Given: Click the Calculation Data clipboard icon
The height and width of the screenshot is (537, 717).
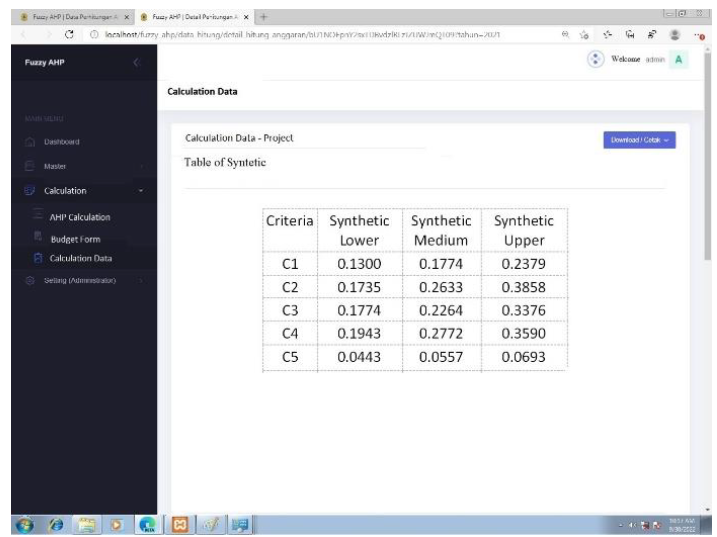Looking at the screenshot, I should coord(38,258).
